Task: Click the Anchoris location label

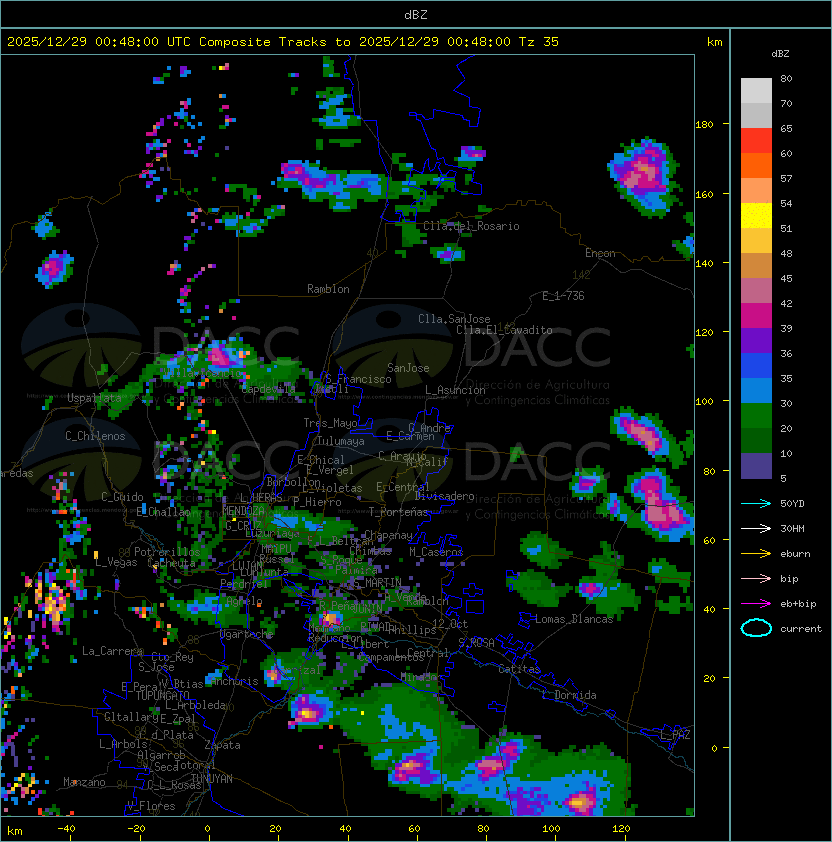Action: point(234,681)
